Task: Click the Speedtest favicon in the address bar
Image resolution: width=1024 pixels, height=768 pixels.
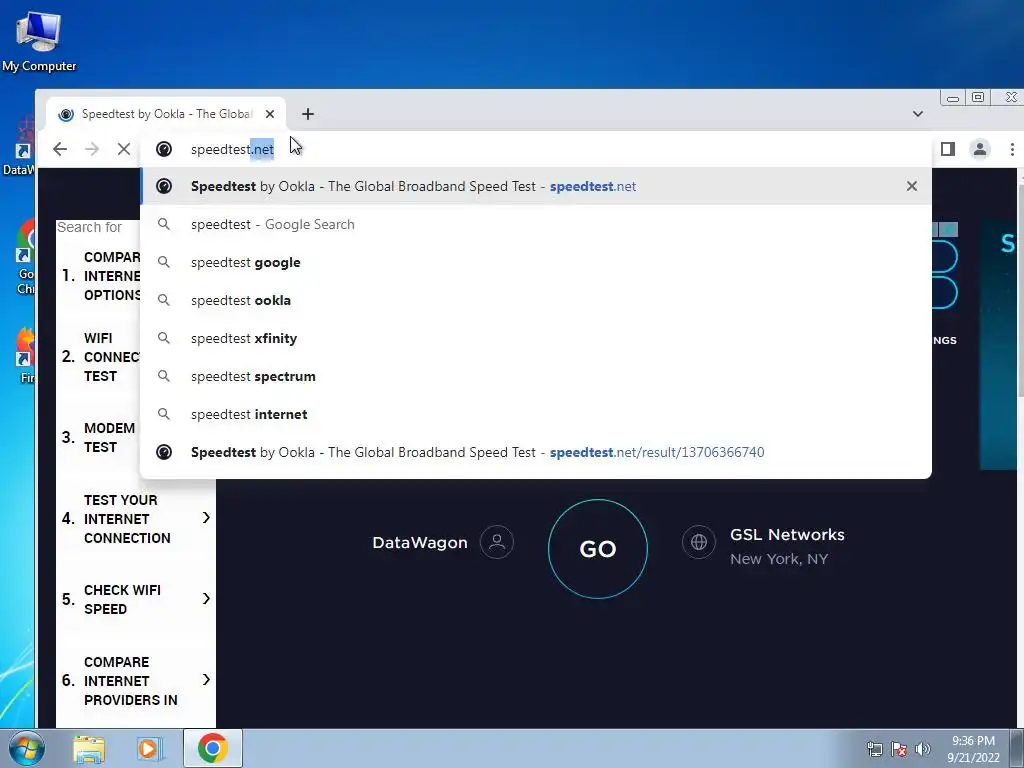Action: coord(164,150)
